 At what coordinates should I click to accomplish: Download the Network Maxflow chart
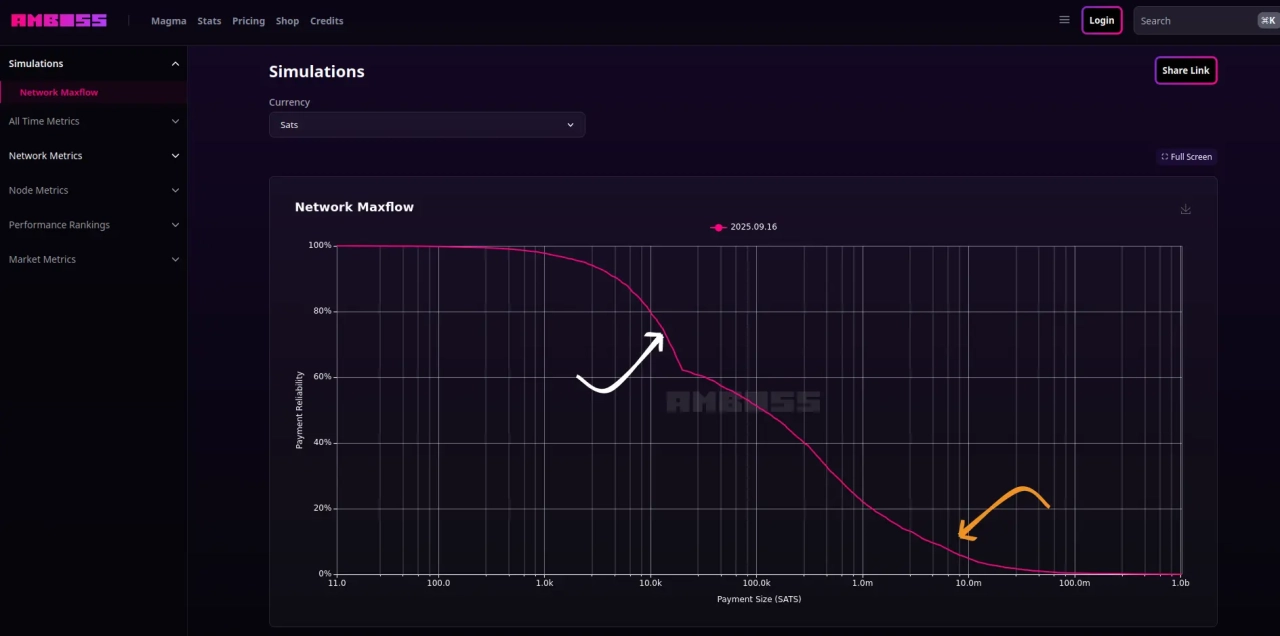(1185, 209)
